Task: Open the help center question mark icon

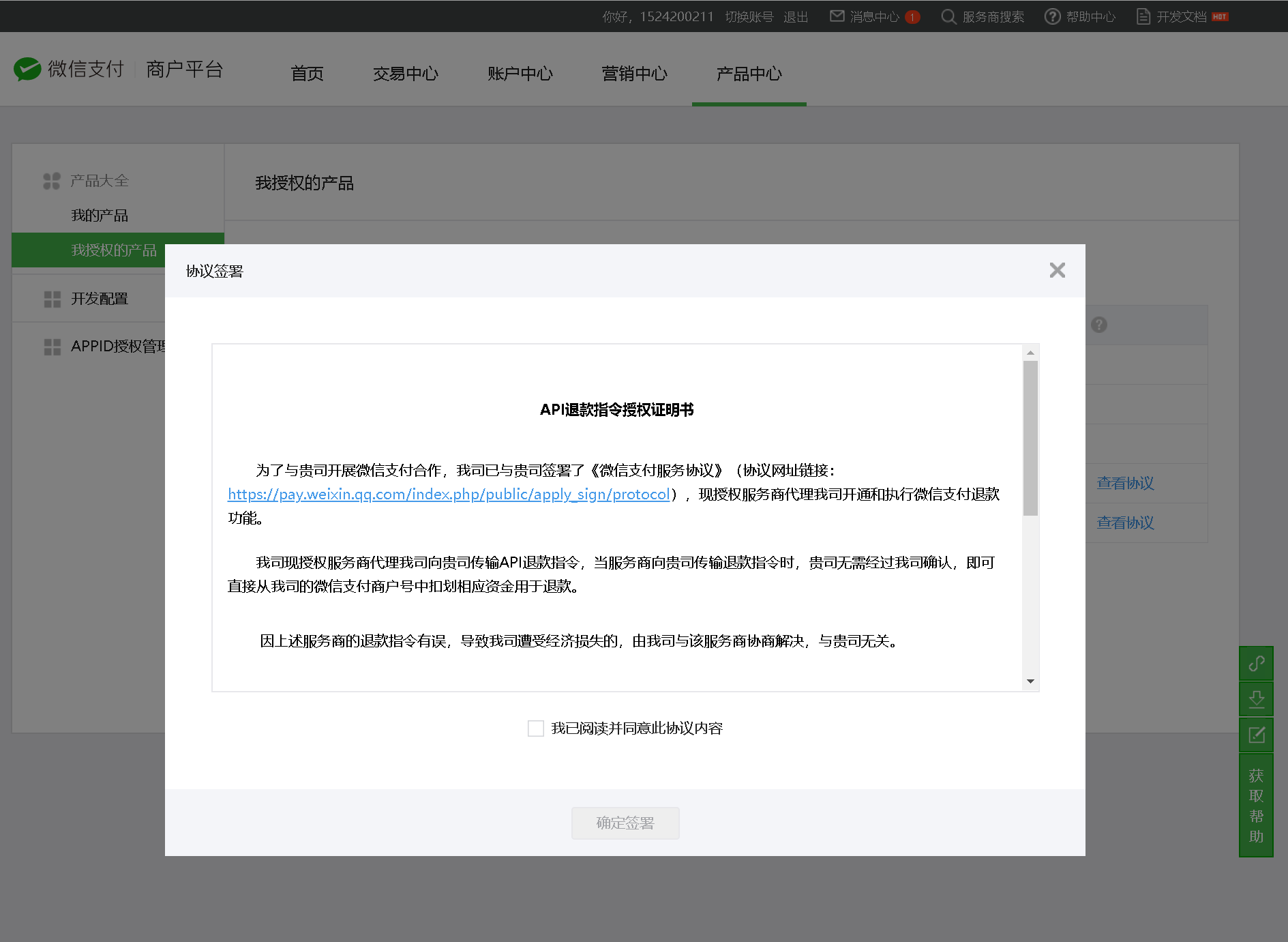Action: coord(1052,16)
